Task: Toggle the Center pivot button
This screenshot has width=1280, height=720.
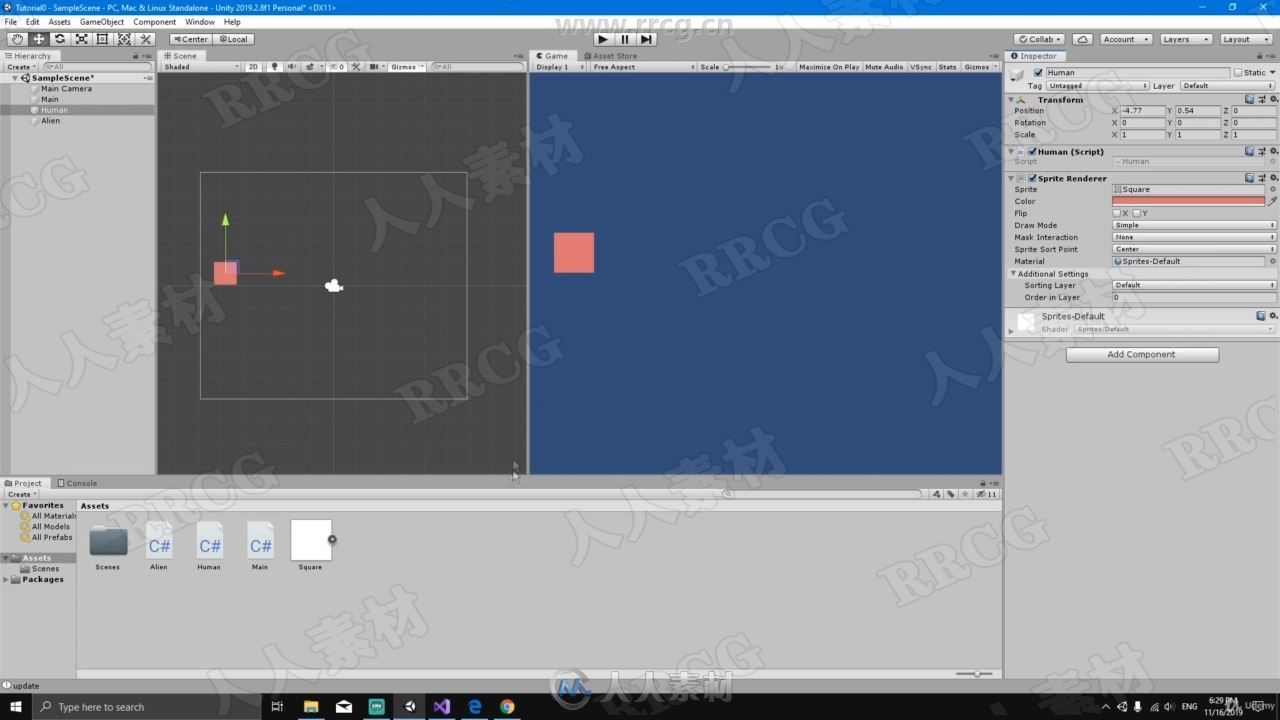Action: tap(190, 39)
